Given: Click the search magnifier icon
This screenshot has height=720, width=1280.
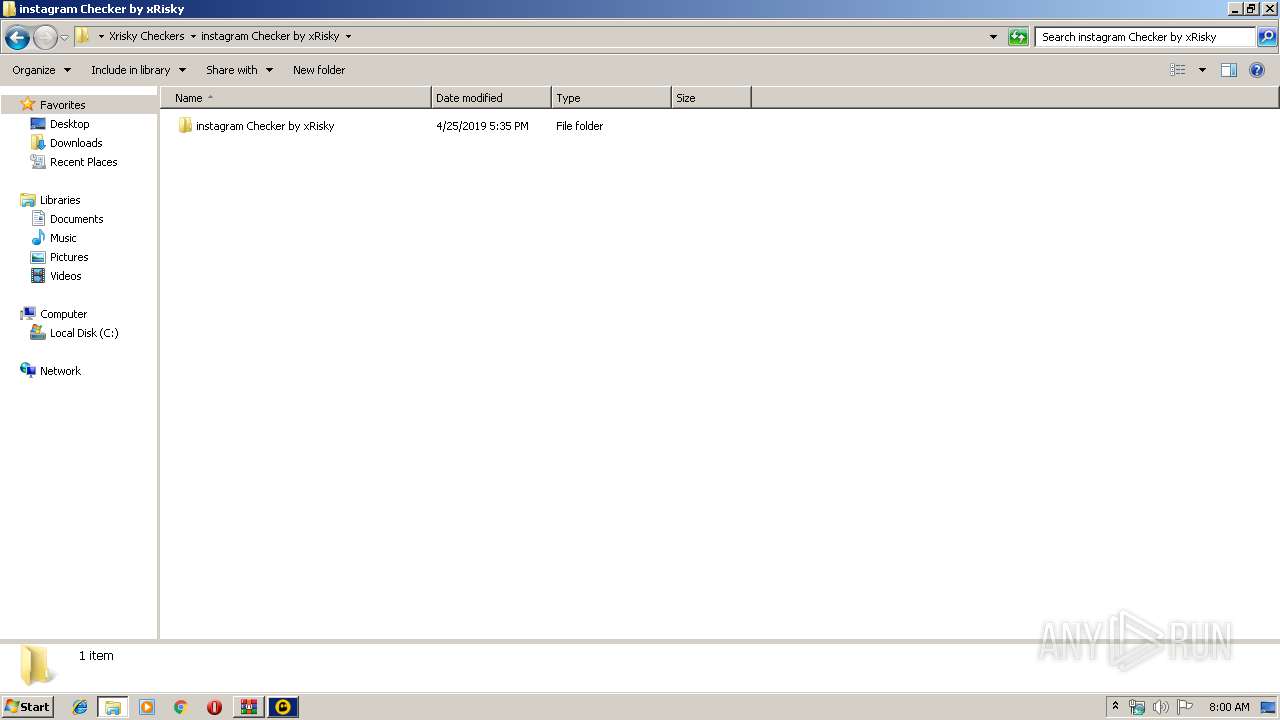Looking at the screenshot, I should coord(1267,37).
